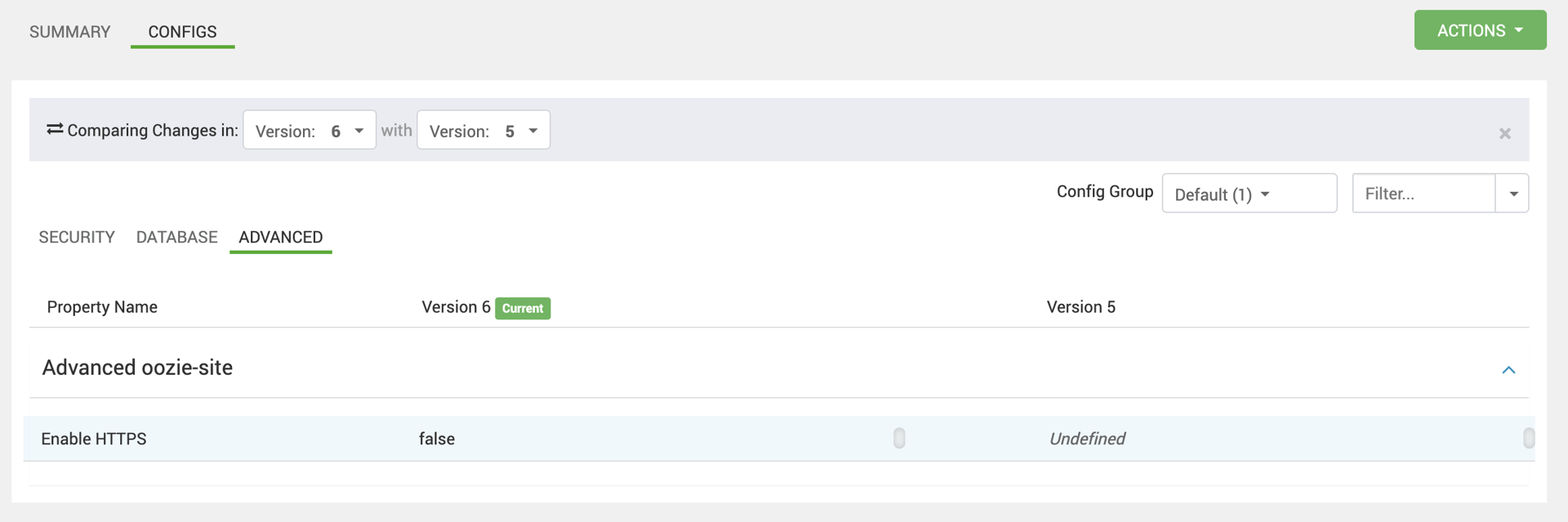This screenshot has height=522, width=1568.
Task: Select the ADVANCED config tab
Action: pos(280,237)
